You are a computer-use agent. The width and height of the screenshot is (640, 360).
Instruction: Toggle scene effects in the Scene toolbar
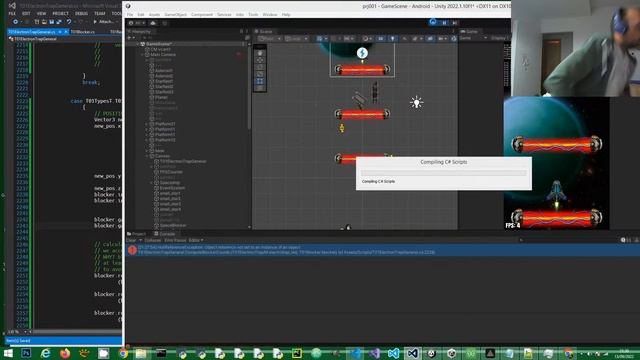416,38
